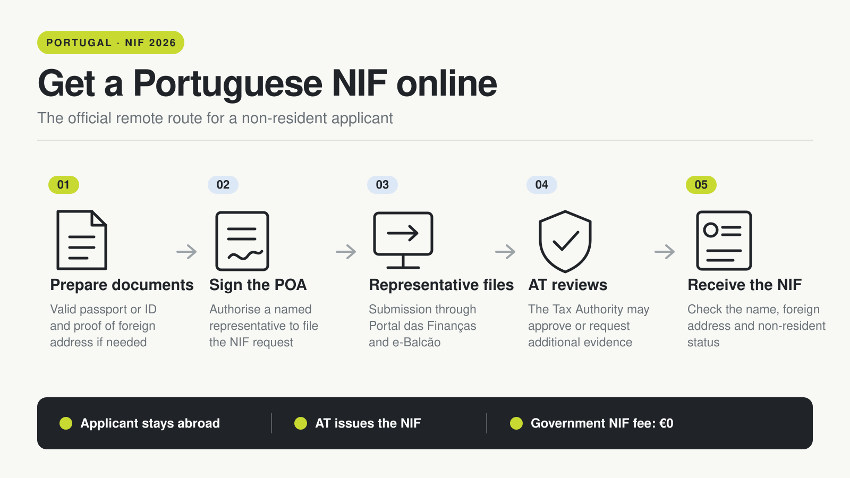The image size is (850, 478).
Task: Click arrow between AT reviews and Receive the NIF
Action: (665, 251)
